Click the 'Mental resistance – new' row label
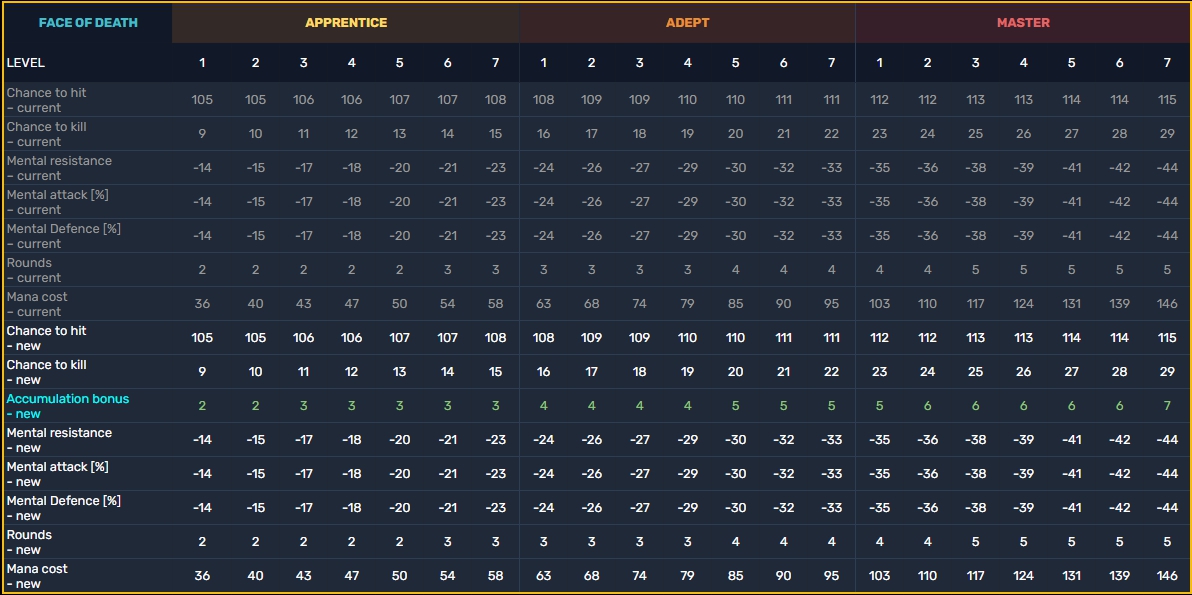 [x=59, y=440]
